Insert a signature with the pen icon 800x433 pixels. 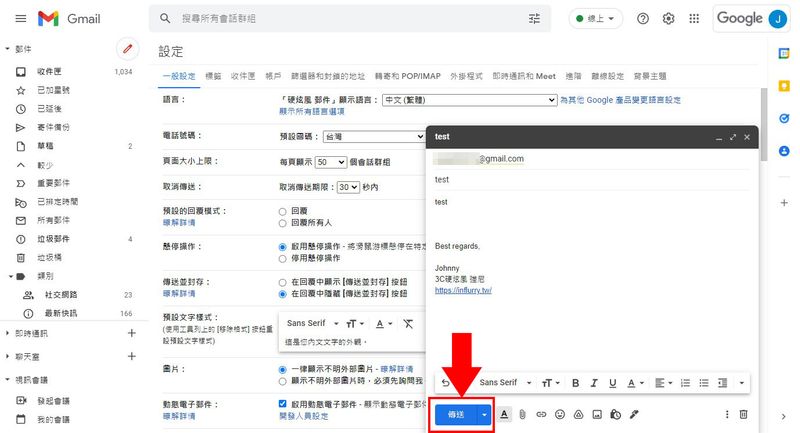(634, 414)
